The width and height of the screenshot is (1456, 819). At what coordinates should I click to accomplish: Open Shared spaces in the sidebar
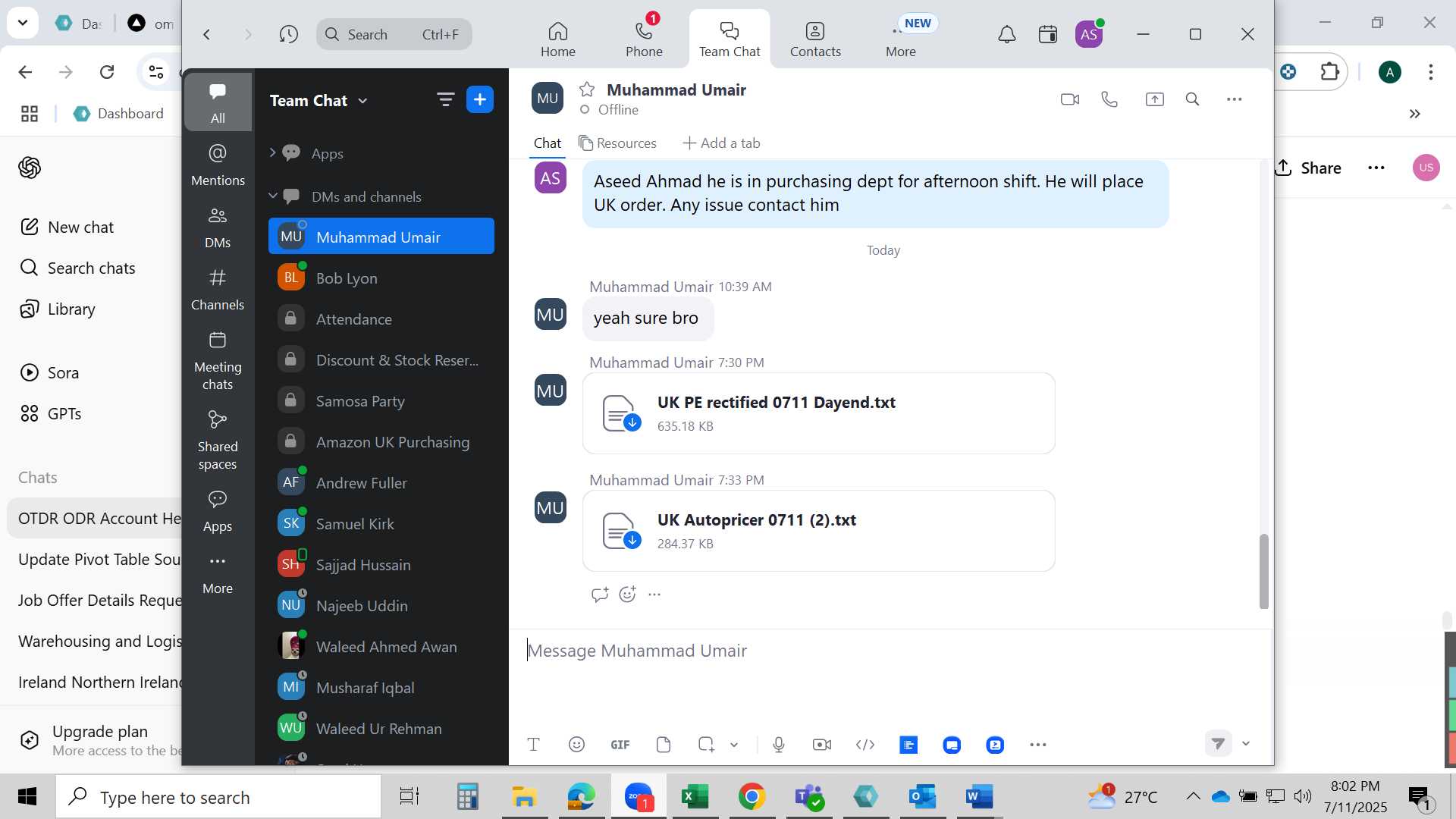218,440
